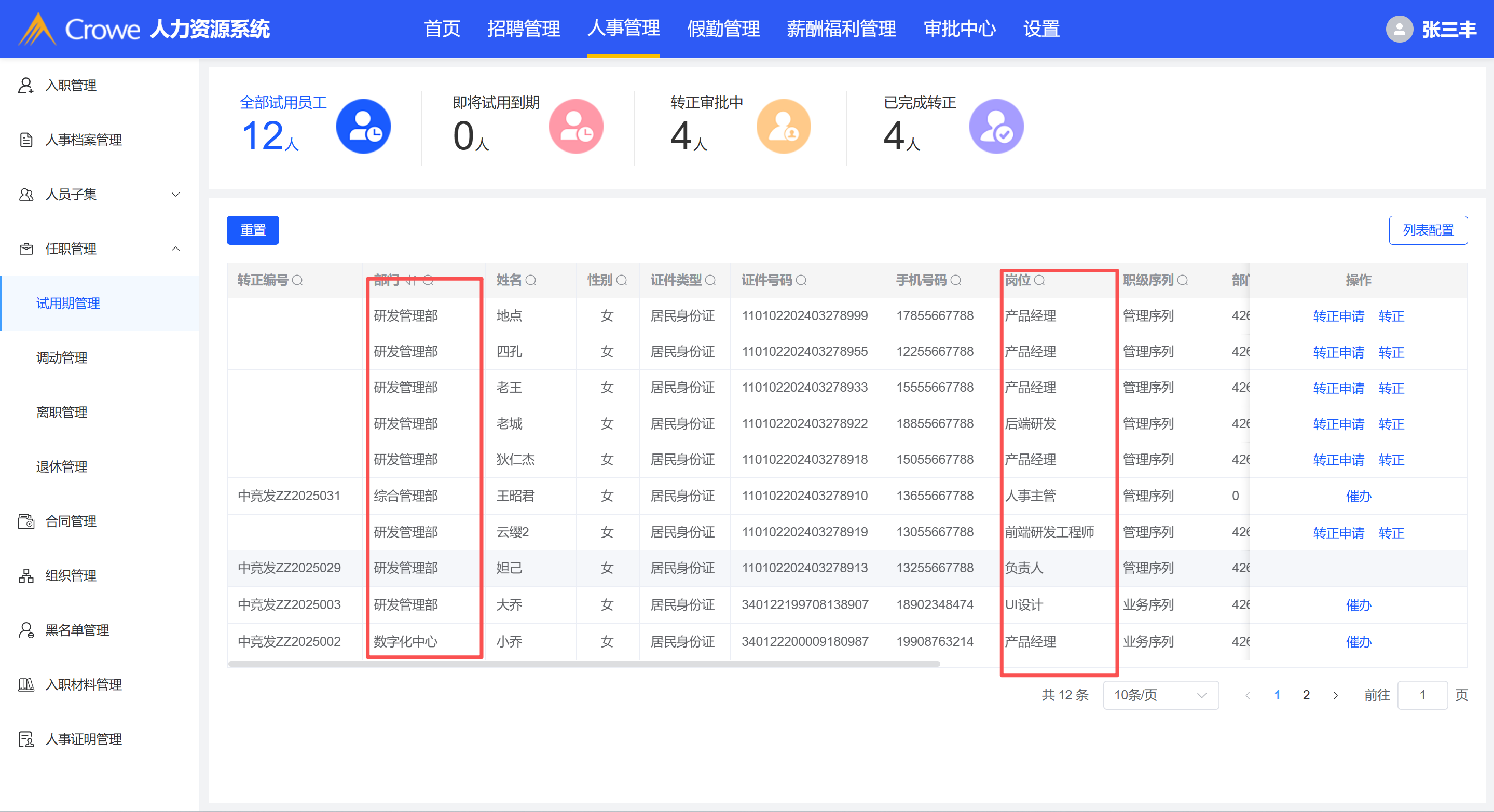Click the sort icon in 部门 header

[x=410, y=281]
